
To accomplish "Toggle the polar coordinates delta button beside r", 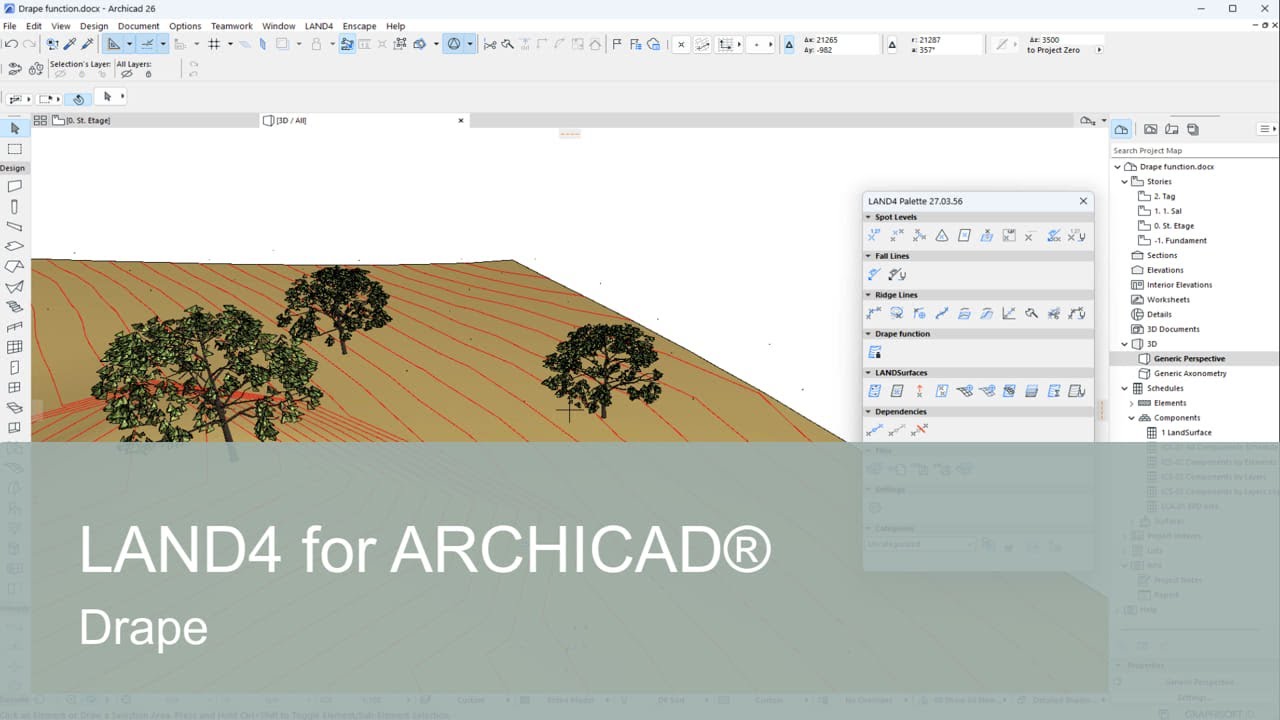I will point(893,45).
